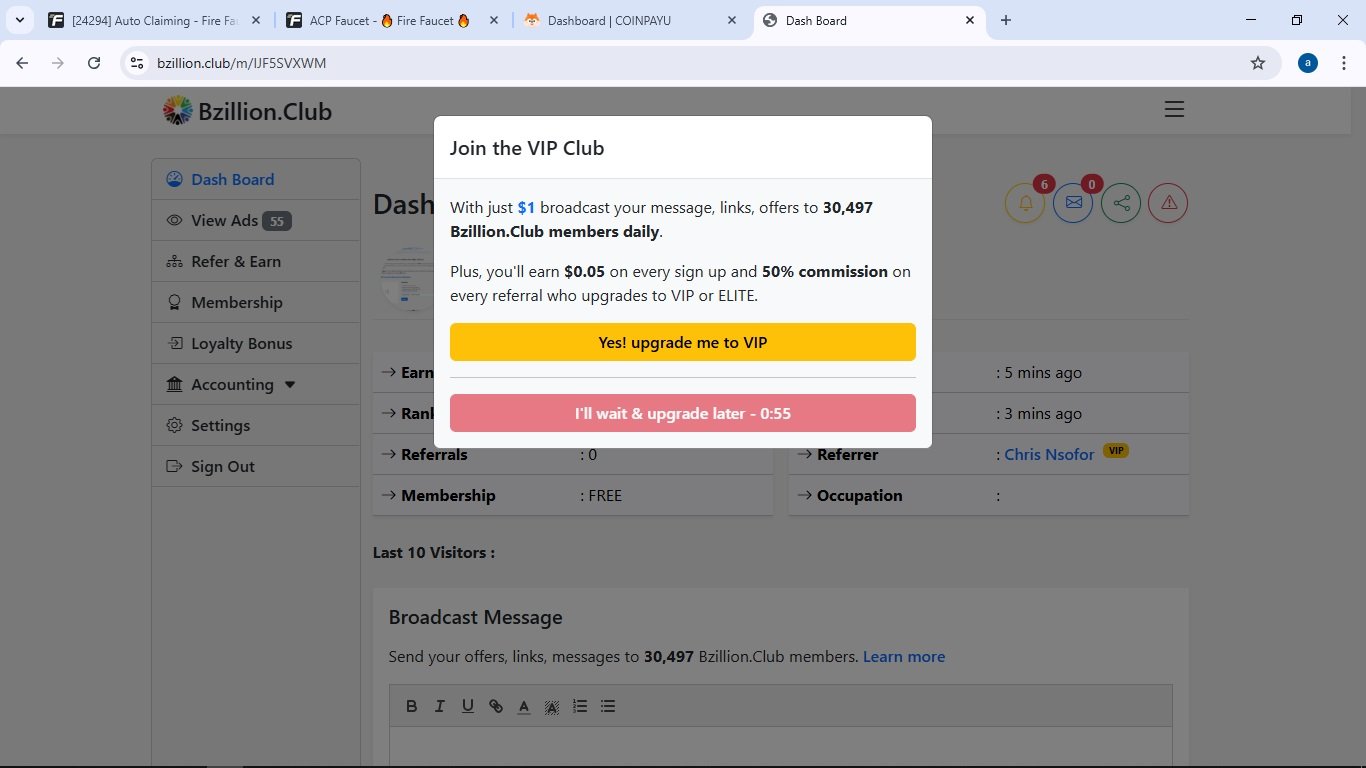
Task: Go to Dash Board in the sidebar
Action: [255, 179]
